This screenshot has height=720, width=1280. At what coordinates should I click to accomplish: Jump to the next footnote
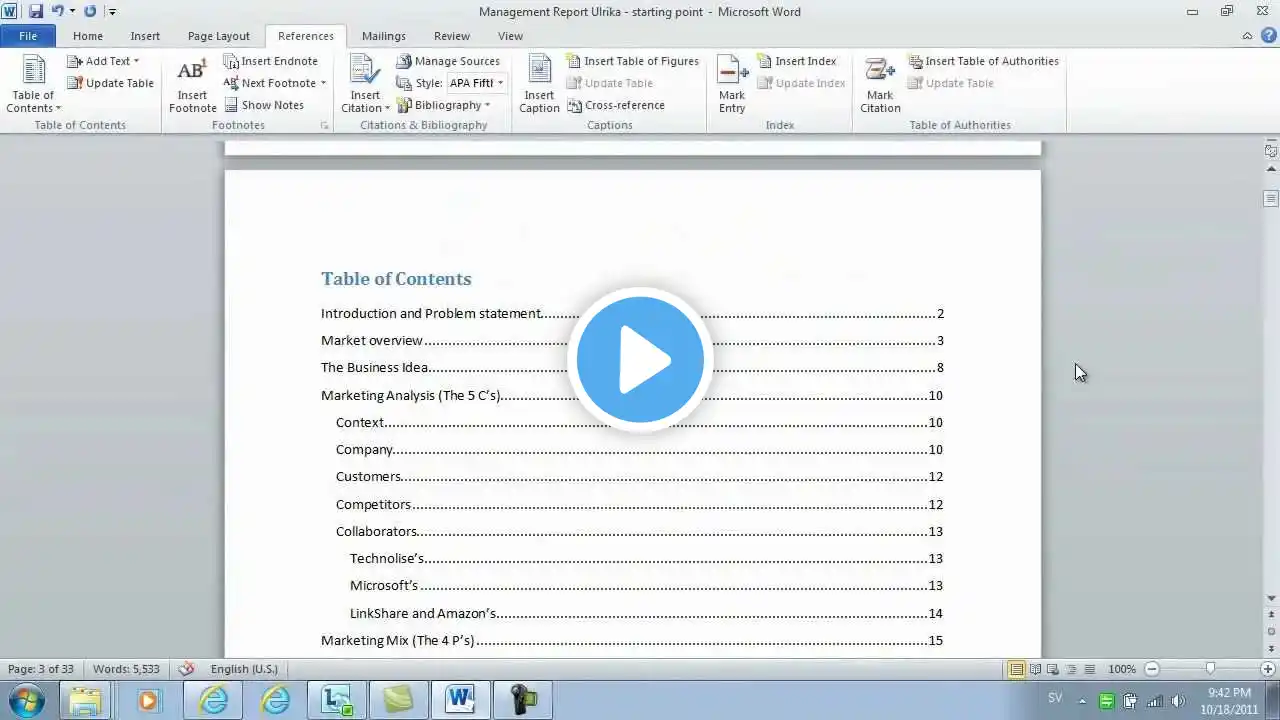pyautogui.click(x=268, y=83)
